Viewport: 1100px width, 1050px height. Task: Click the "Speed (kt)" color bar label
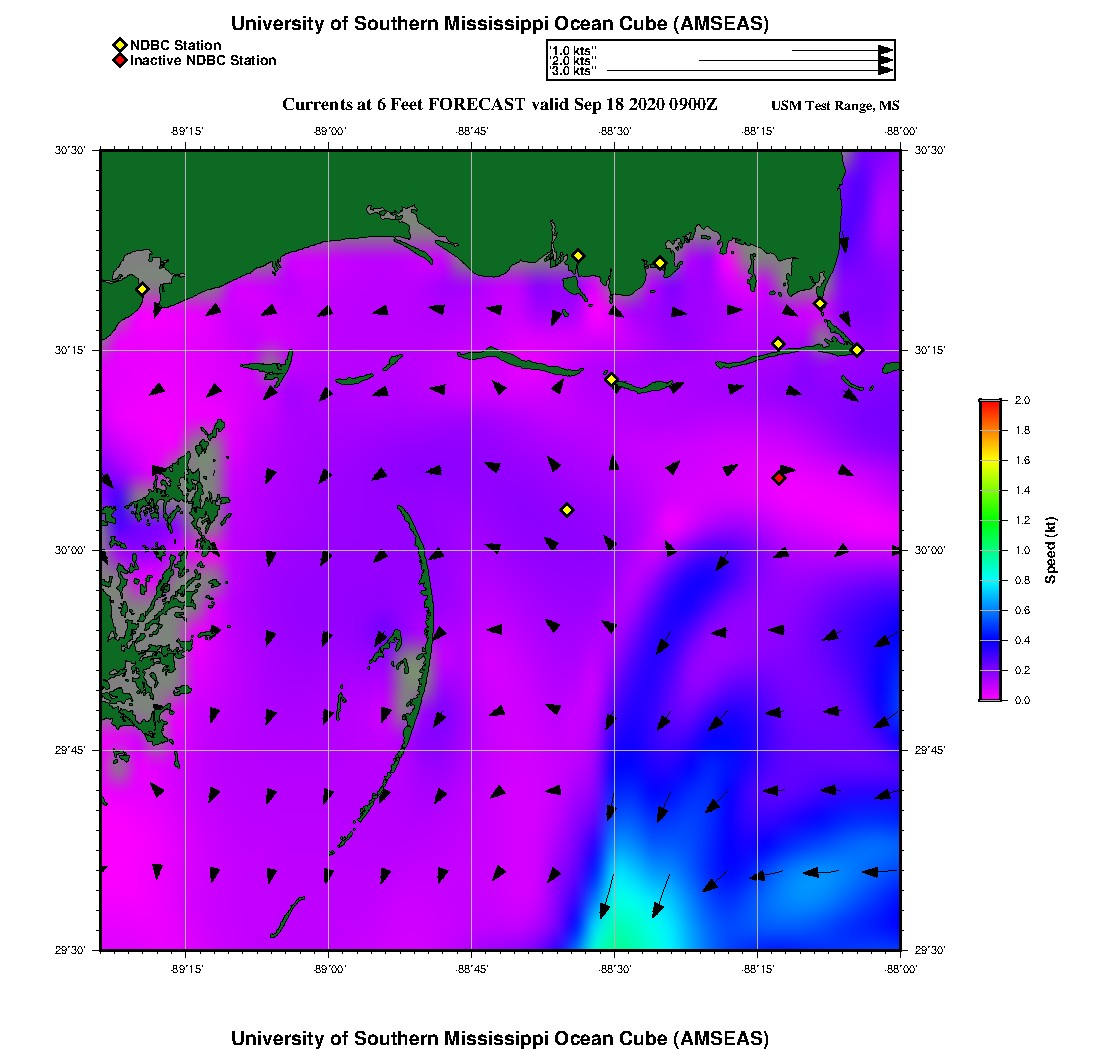pyautogui.click(x=1051, y=550)
